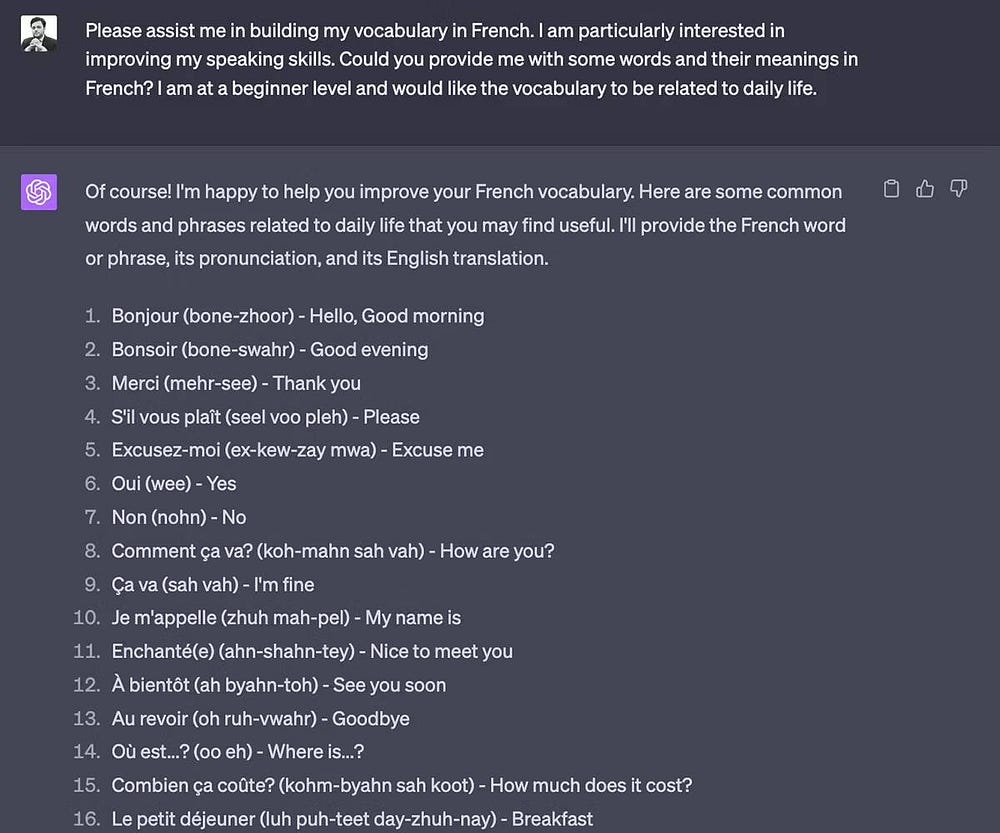This screenshot has height=833, width=1000.
Task: Click the 'Combien ça coûte?' line
Action: tap(401, 786)
